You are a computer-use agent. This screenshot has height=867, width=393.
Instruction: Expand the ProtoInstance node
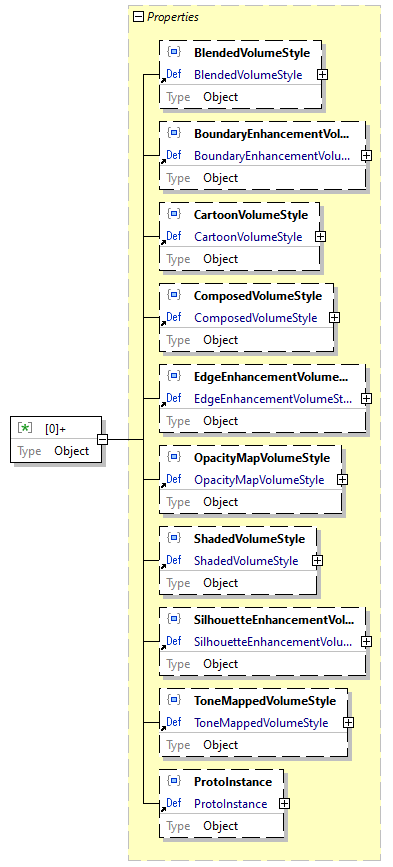click(284, 804)
